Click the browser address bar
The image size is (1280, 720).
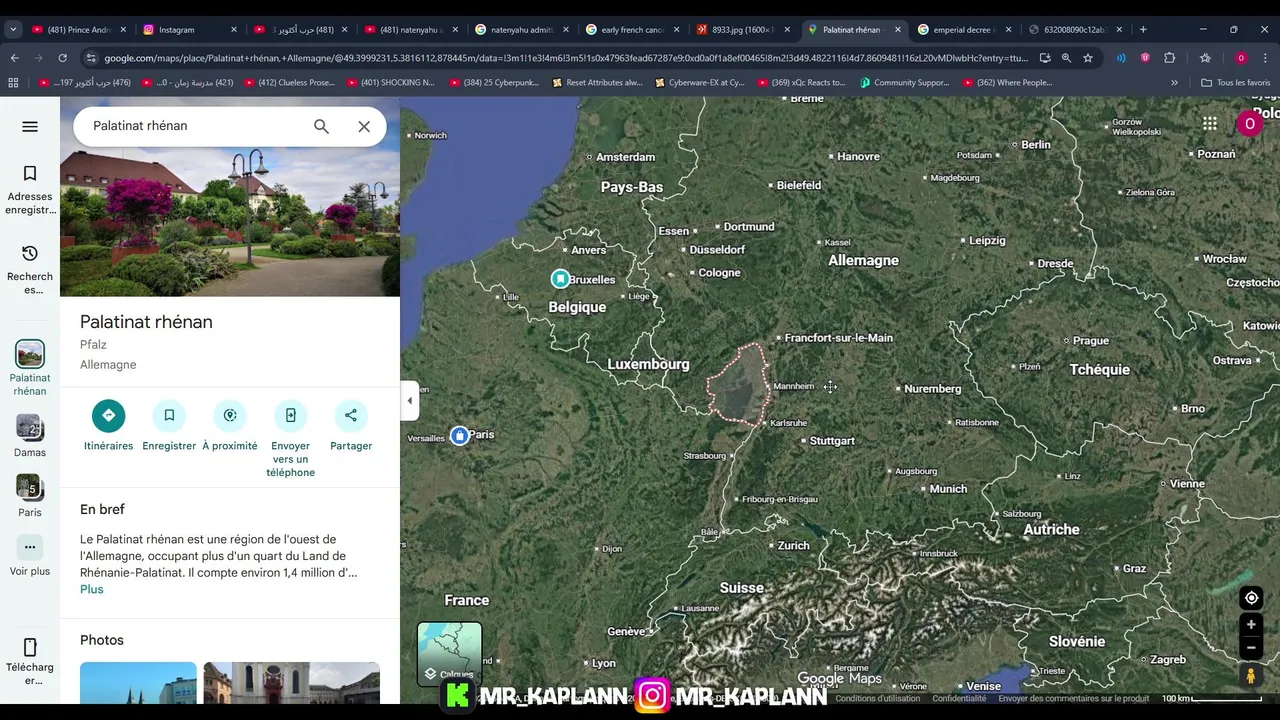click(x=565, y=58)
